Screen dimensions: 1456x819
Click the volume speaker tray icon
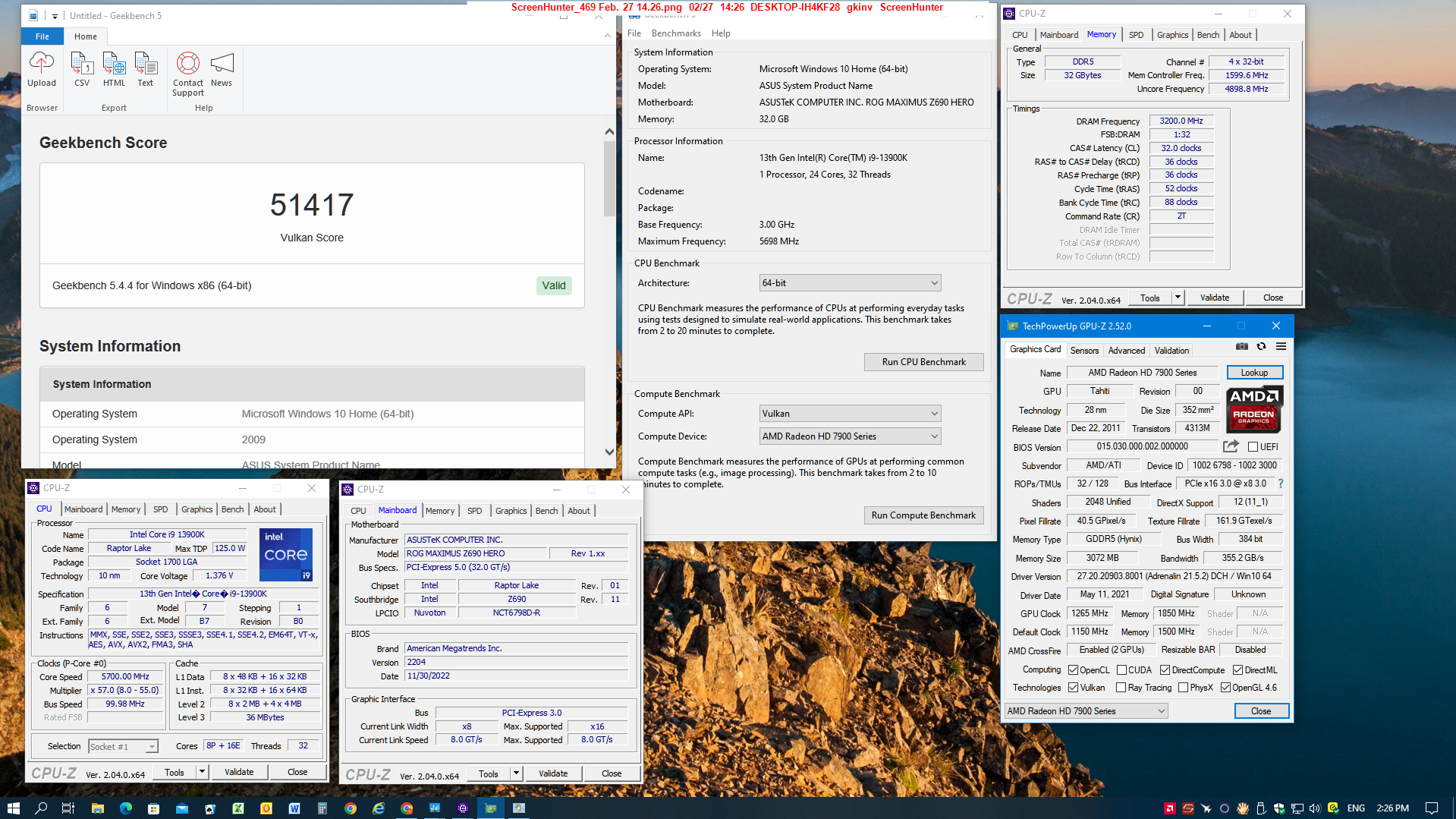point(1315,808)
